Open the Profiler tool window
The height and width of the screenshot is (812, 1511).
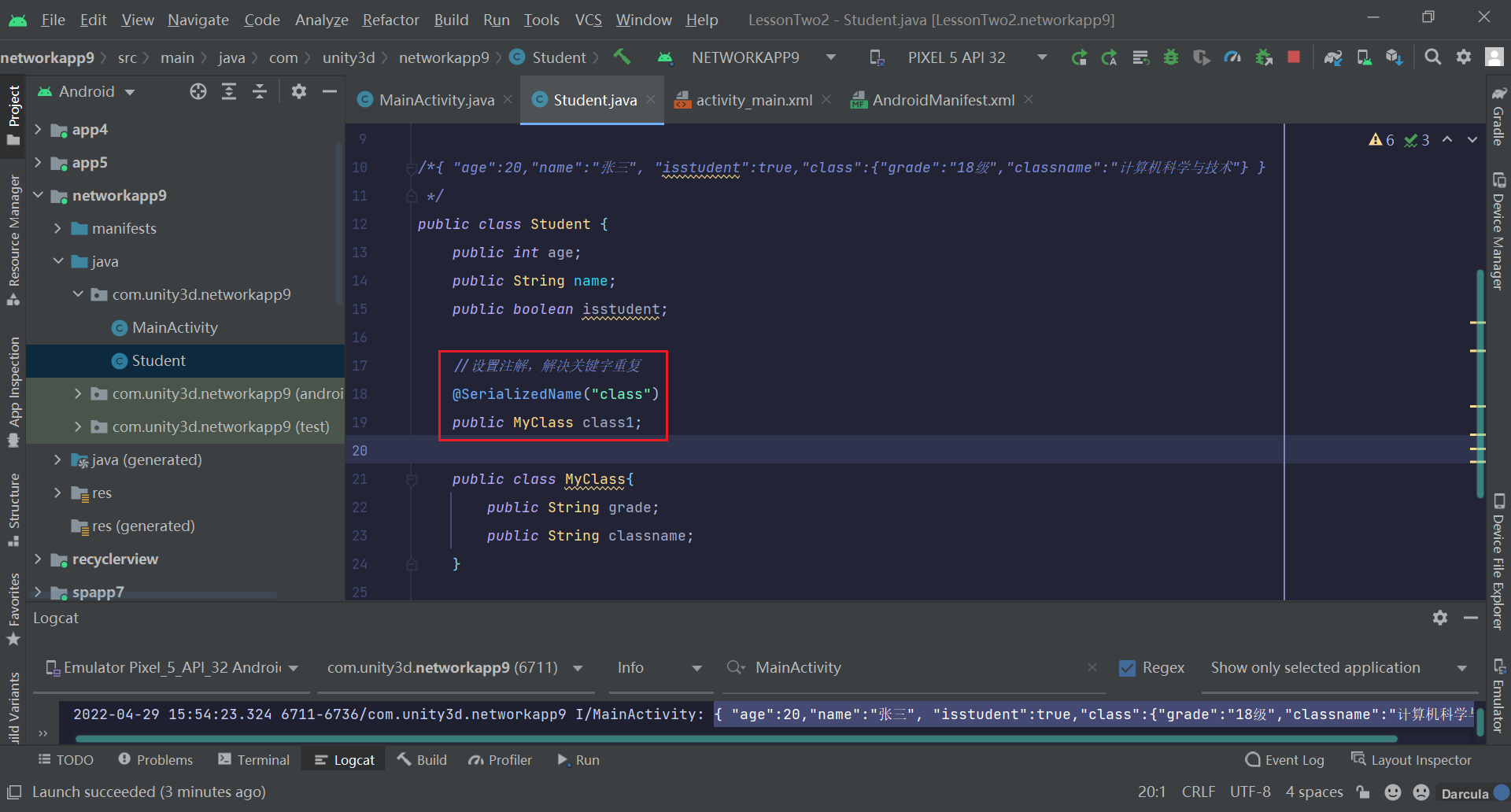[501, 760]
